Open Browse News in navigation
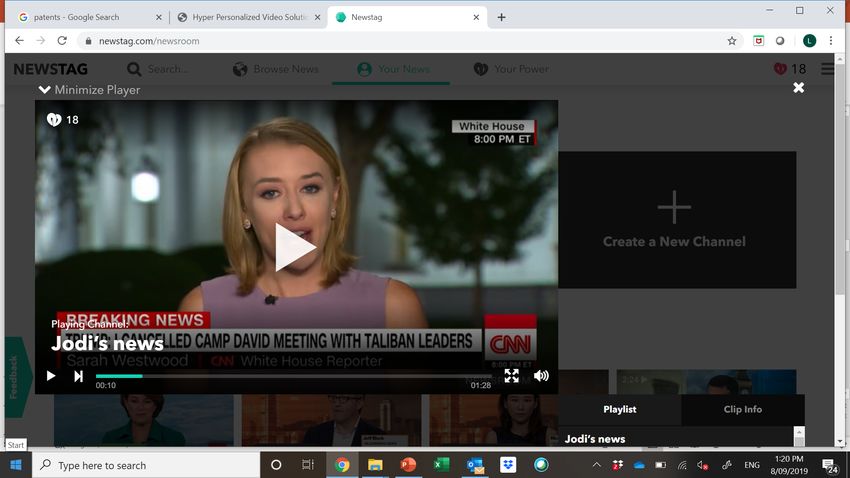850x478 pixels. point(276,69)
